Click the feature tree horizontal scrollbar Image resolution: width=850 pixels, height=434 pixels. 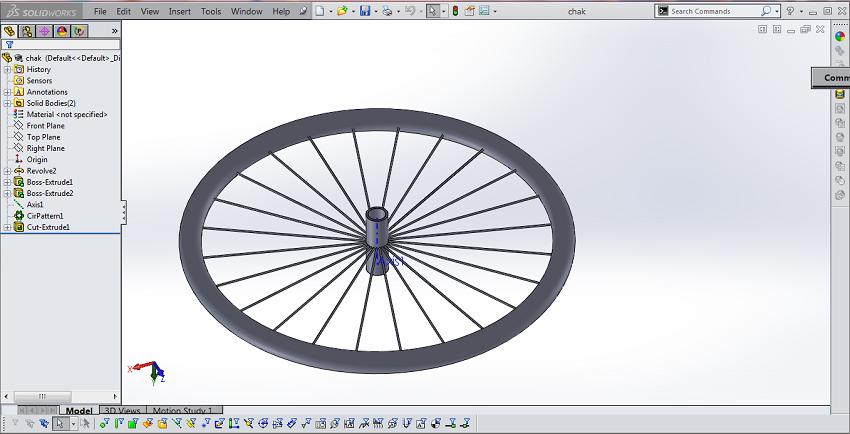click(42, 396)
